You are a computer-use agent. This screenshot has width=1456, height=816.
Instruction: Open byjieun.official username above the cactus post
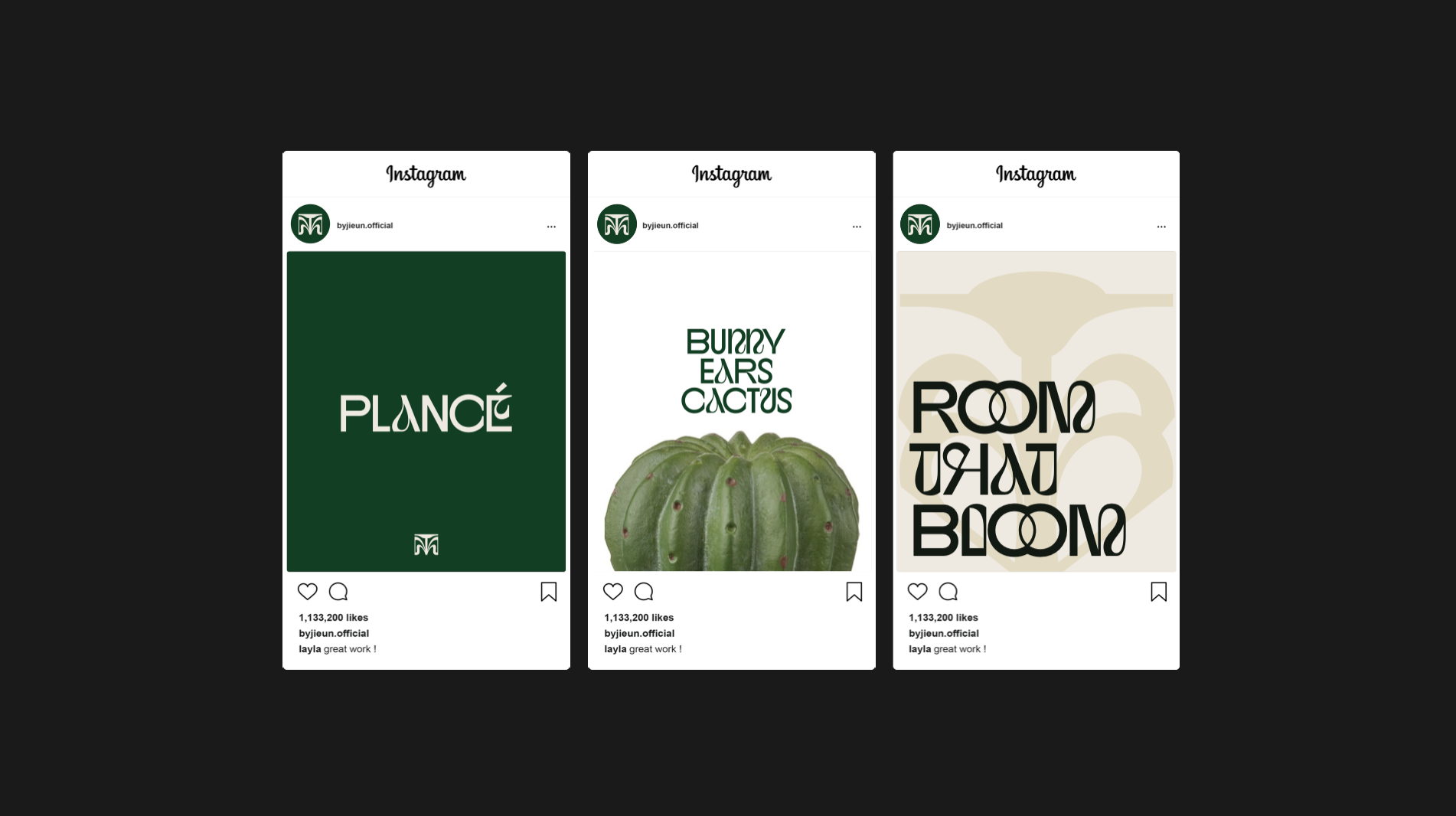tap(670, 225)
